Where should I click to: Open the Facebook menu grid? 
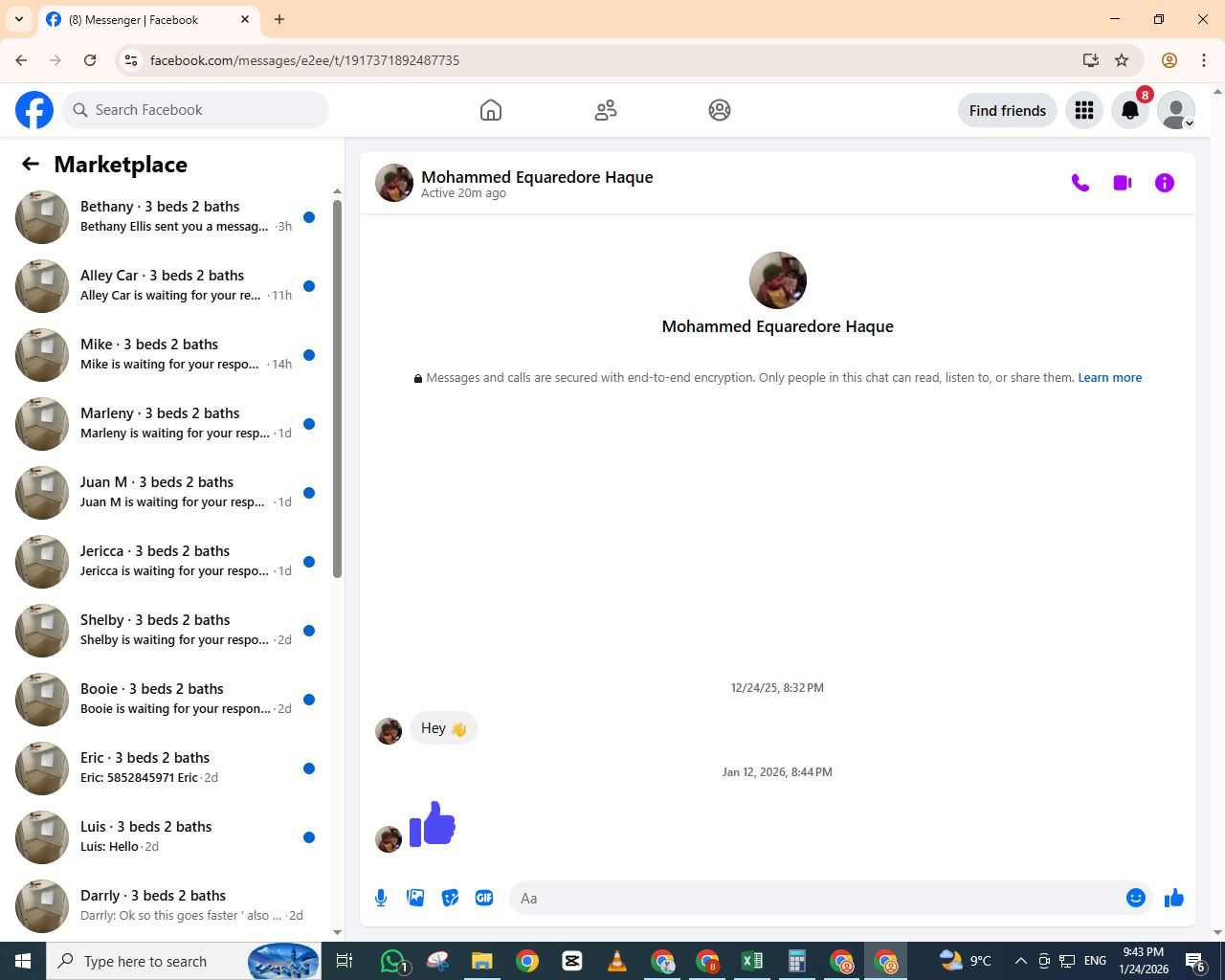tap(1084, 110)
